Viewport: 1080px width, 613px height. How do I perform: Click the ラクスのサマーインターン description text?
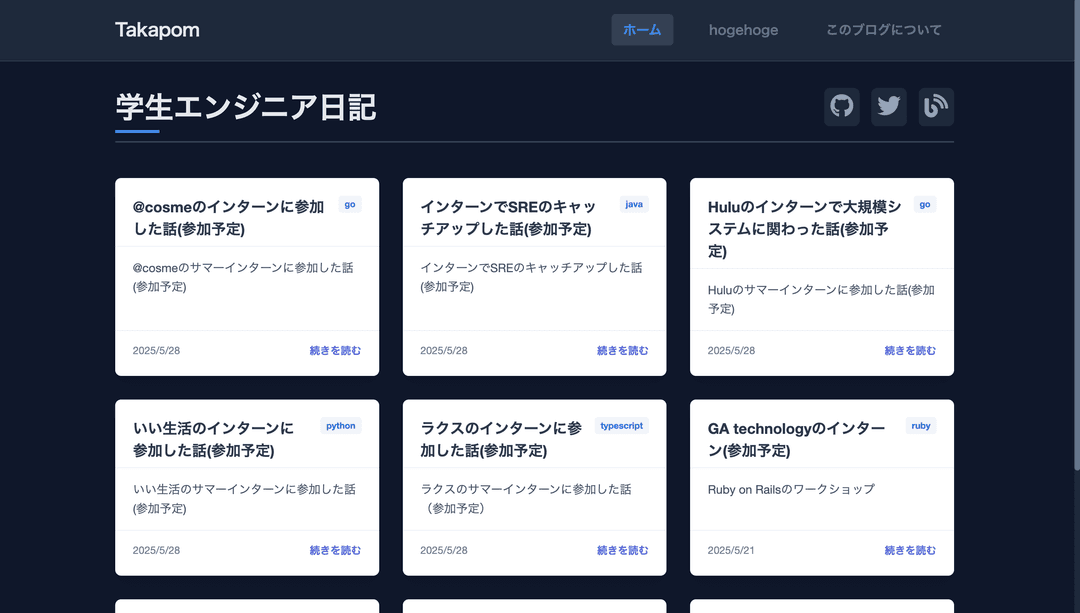[x=526, y=499]
